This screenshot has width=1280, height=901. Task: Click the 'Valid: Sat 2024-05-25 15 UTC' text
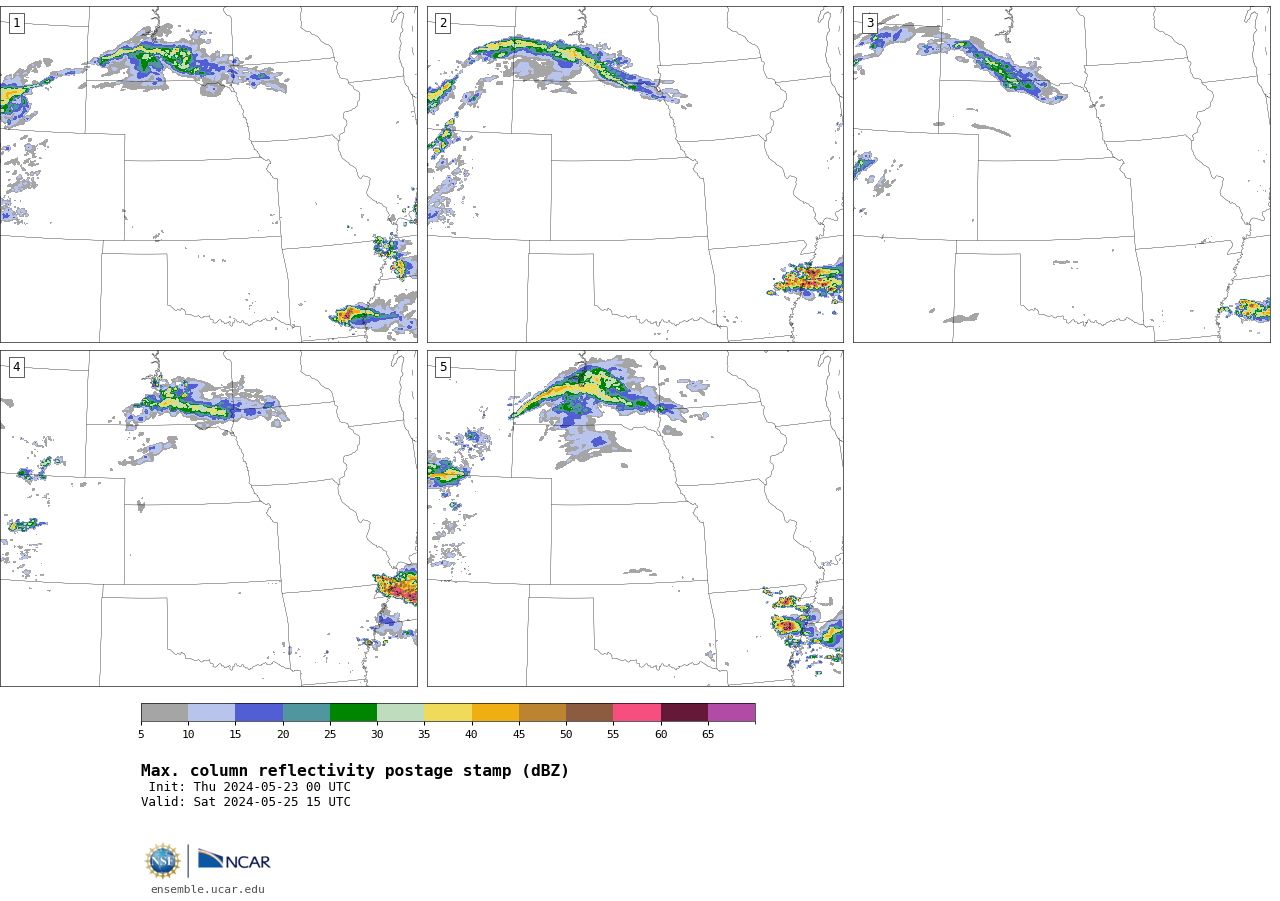[246, 802]
